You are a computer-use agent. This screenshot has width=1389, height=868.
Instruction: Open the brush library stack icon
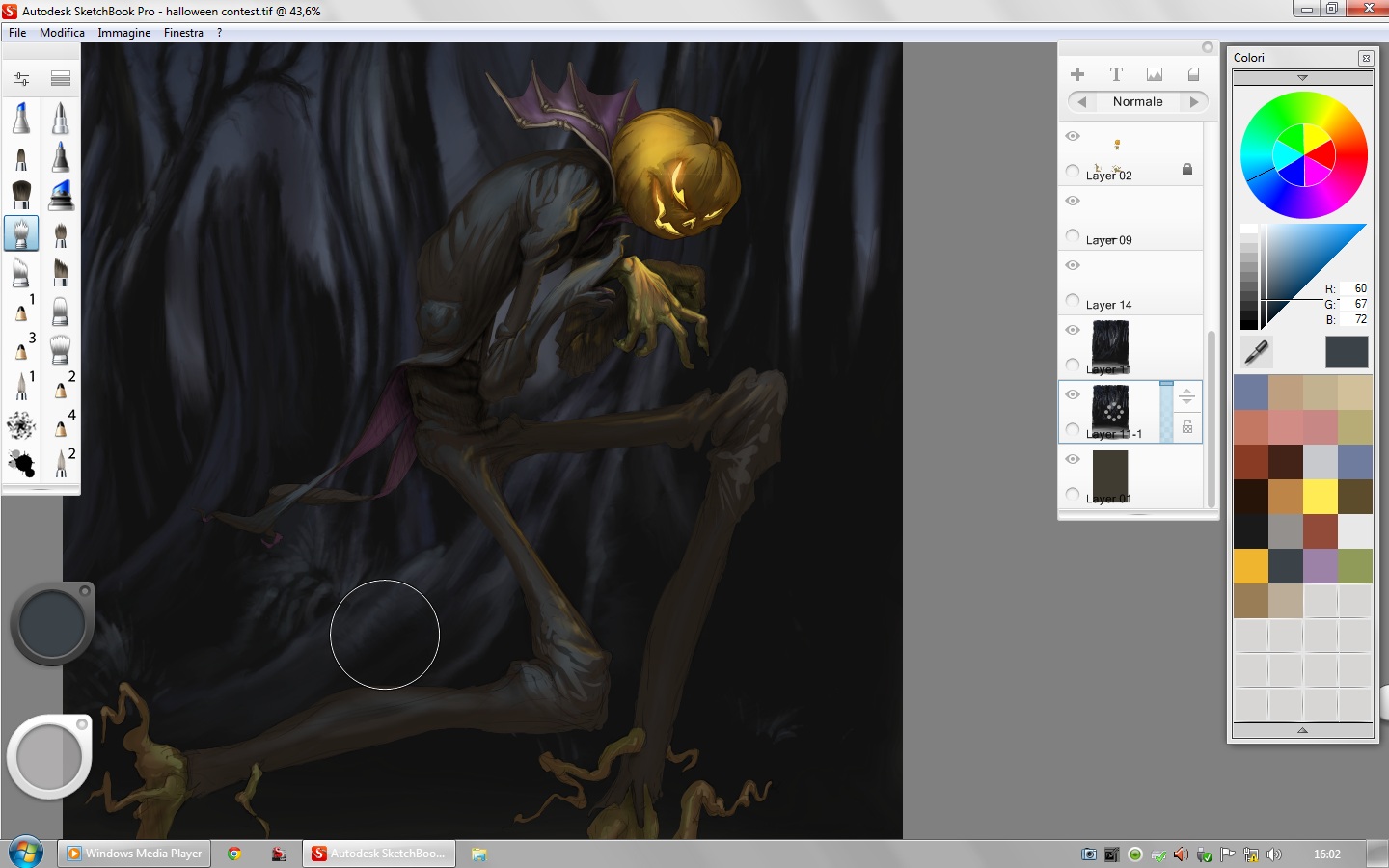click(x=61, y=79)
